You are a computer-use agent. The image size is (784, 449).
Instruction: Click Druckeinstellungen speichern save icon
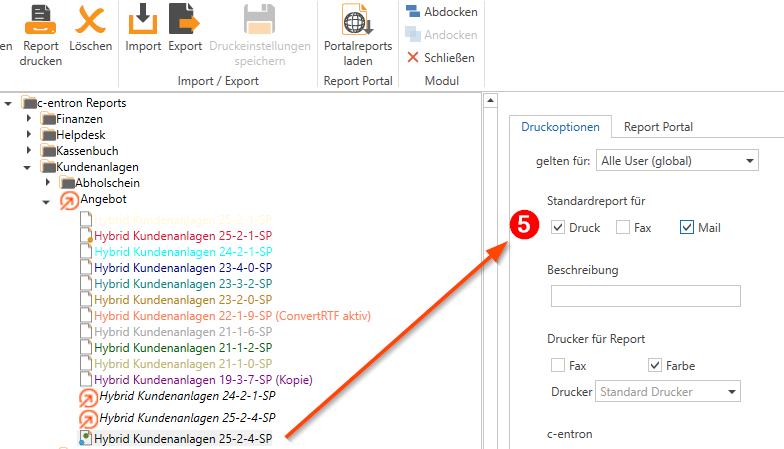coord(260,20)
